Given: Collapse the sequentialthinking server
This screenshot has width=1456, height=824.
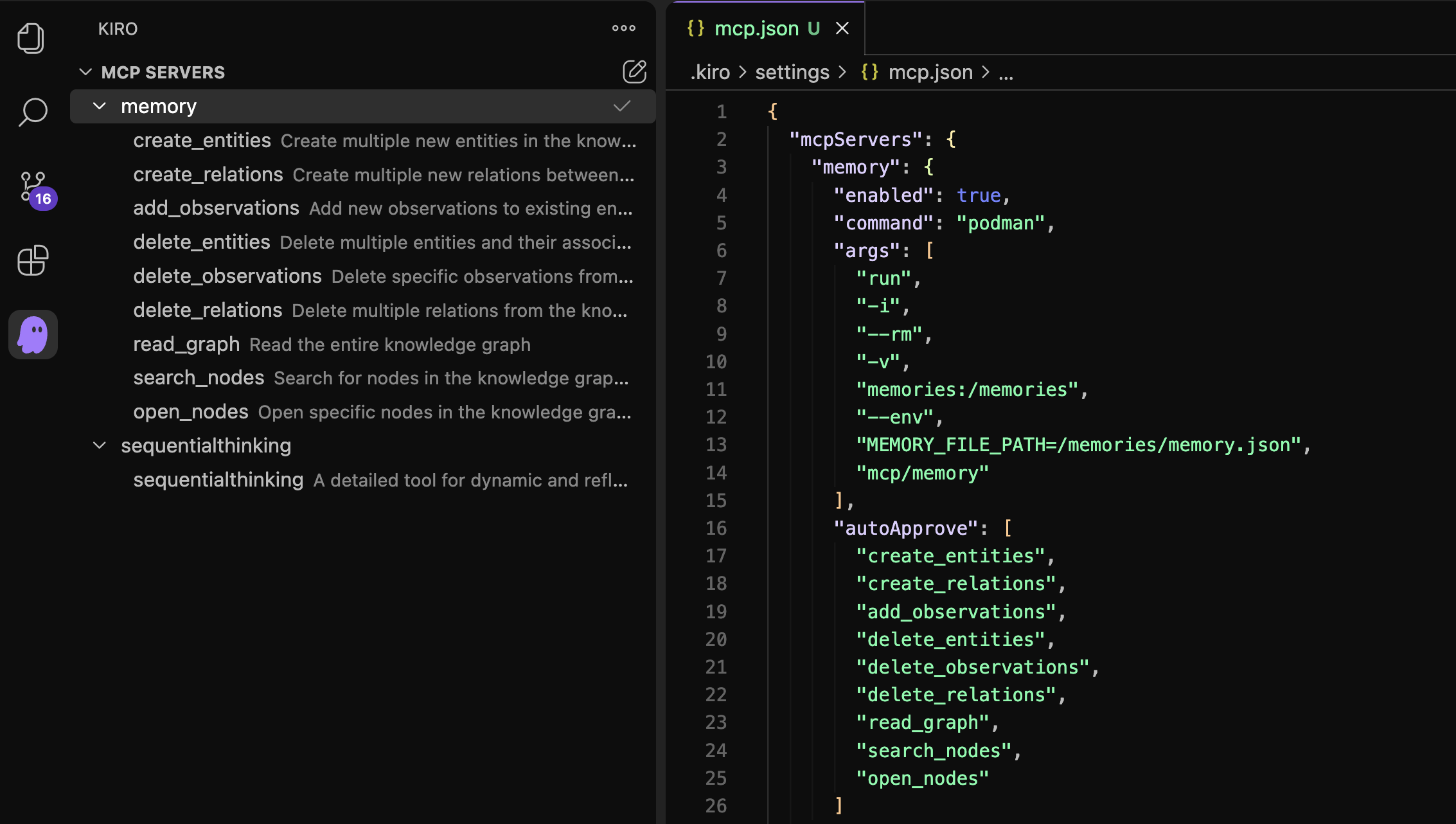Looking at the screenshot, I should (x=100, y=445).
